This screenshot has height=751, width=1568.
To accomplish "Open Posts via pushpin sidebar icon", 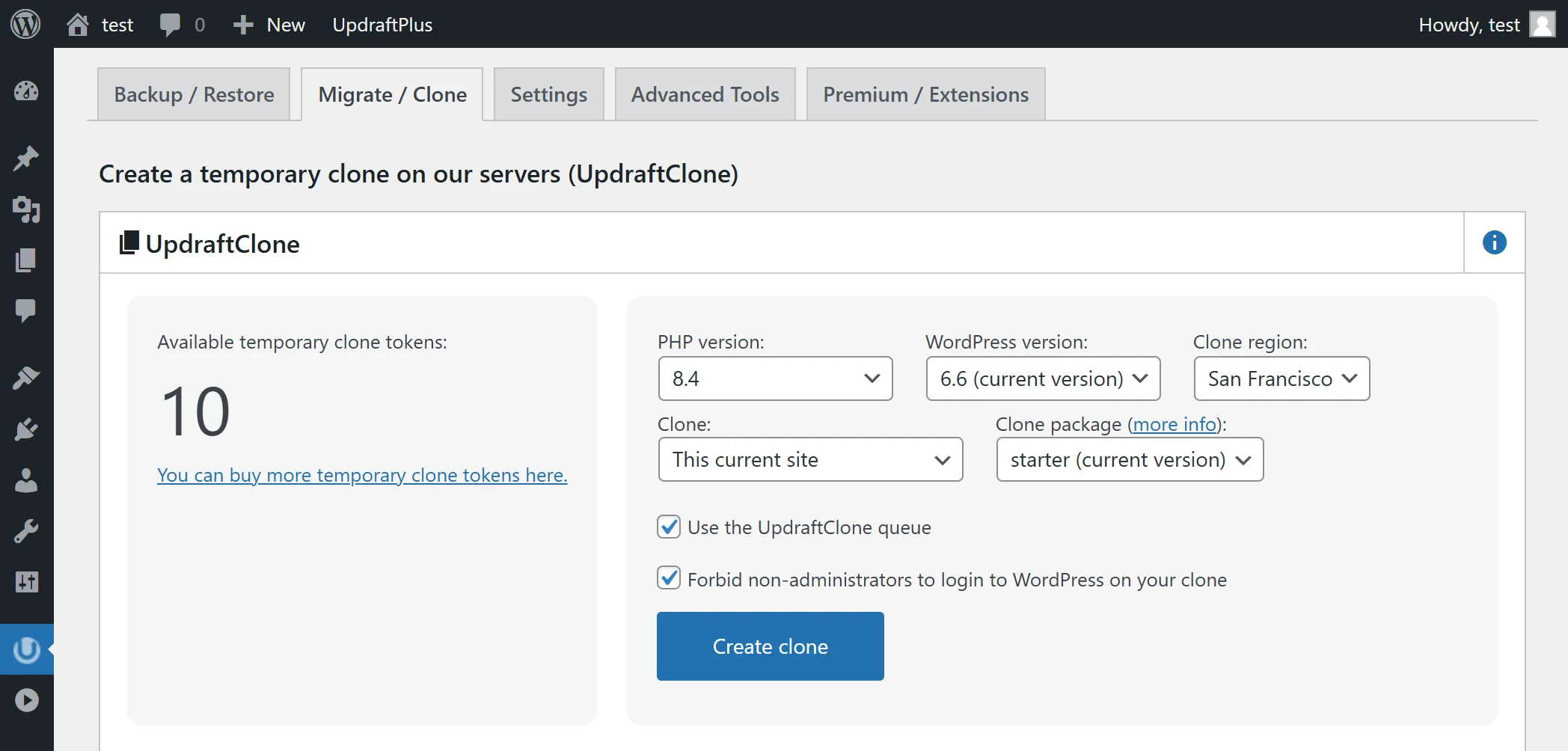I will tap(26, 158).
